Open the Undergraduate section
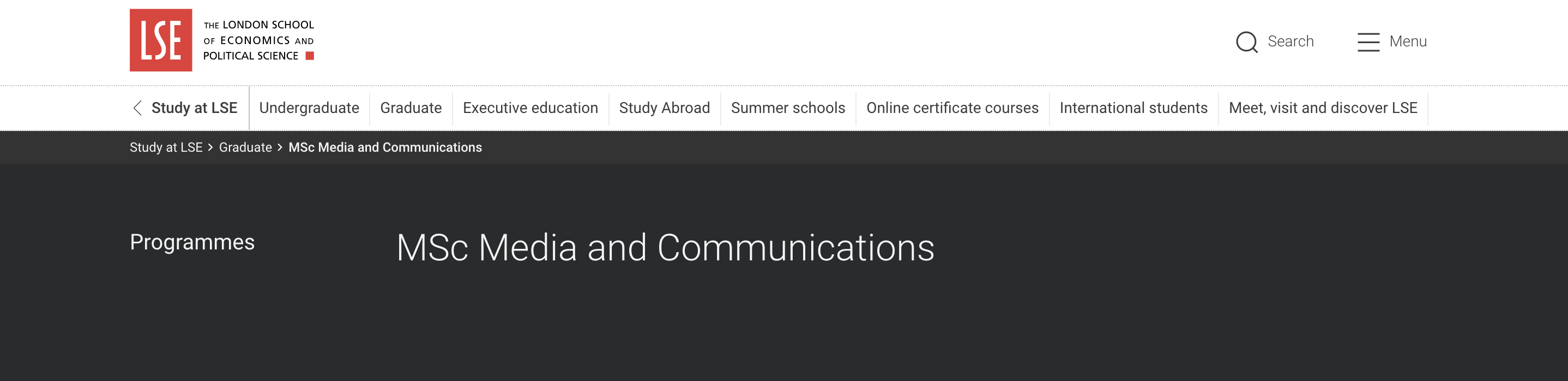 309,108
